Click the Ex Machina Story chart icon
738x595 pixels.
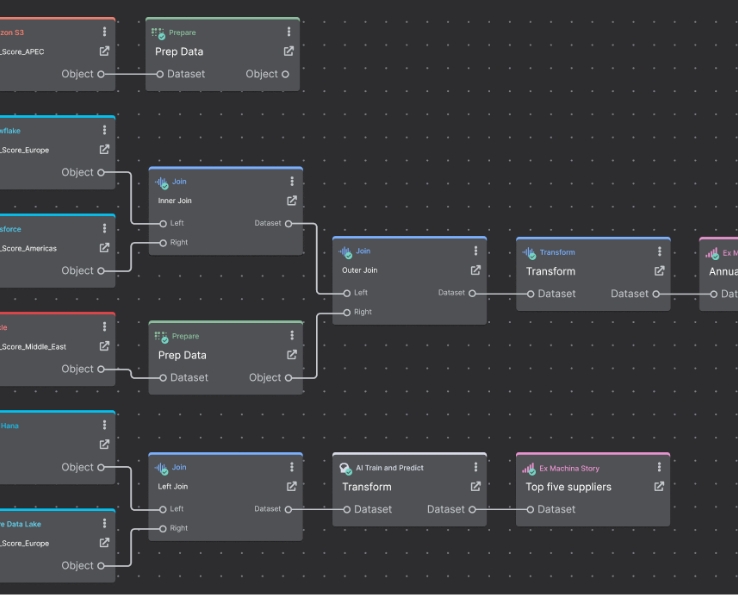529,467
